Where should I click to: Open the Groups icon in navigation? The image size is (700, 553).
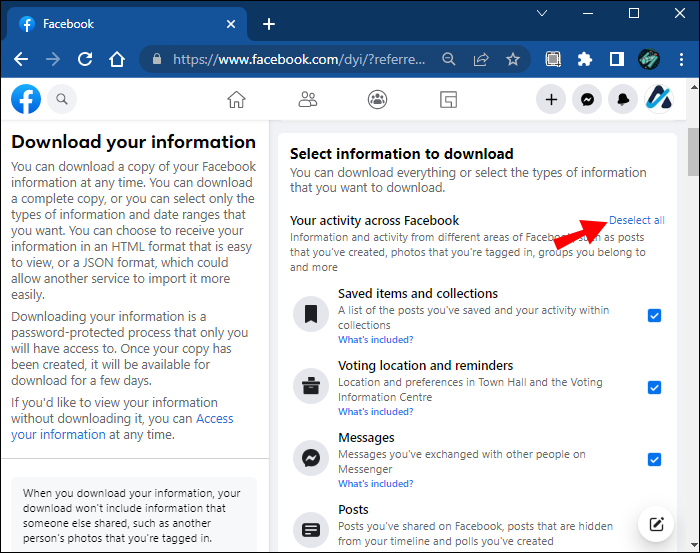click(377, 99)
